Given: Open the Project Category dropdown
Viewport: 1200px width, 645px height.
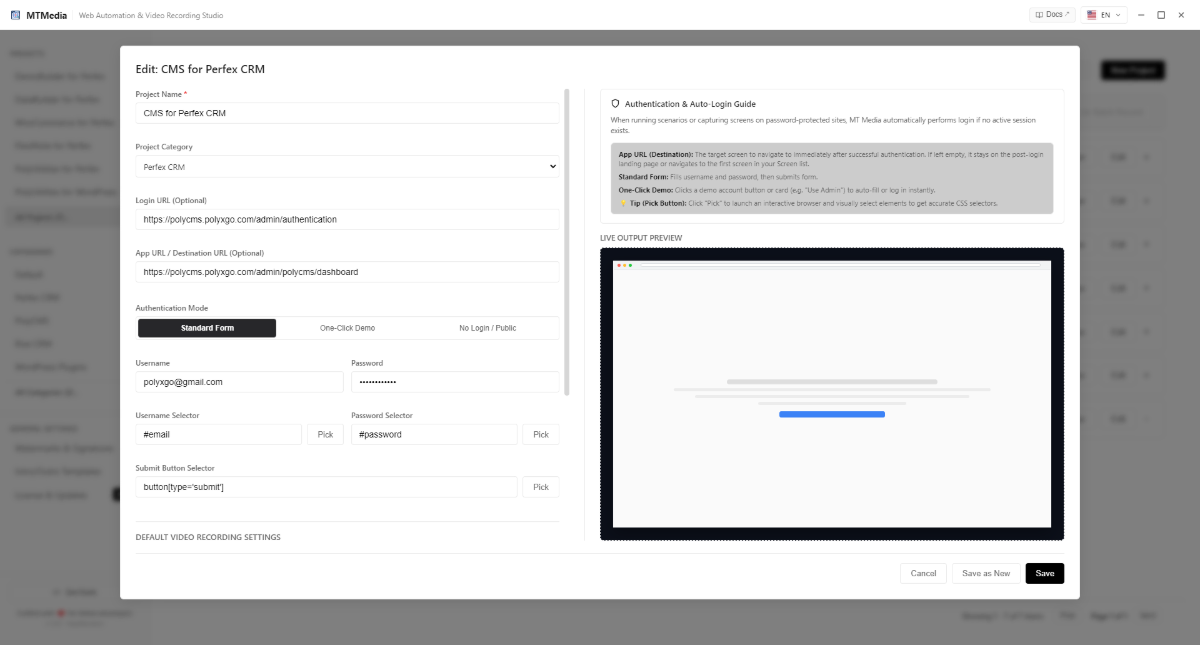Looking at the screenshot, I should (x=347, y=167).
